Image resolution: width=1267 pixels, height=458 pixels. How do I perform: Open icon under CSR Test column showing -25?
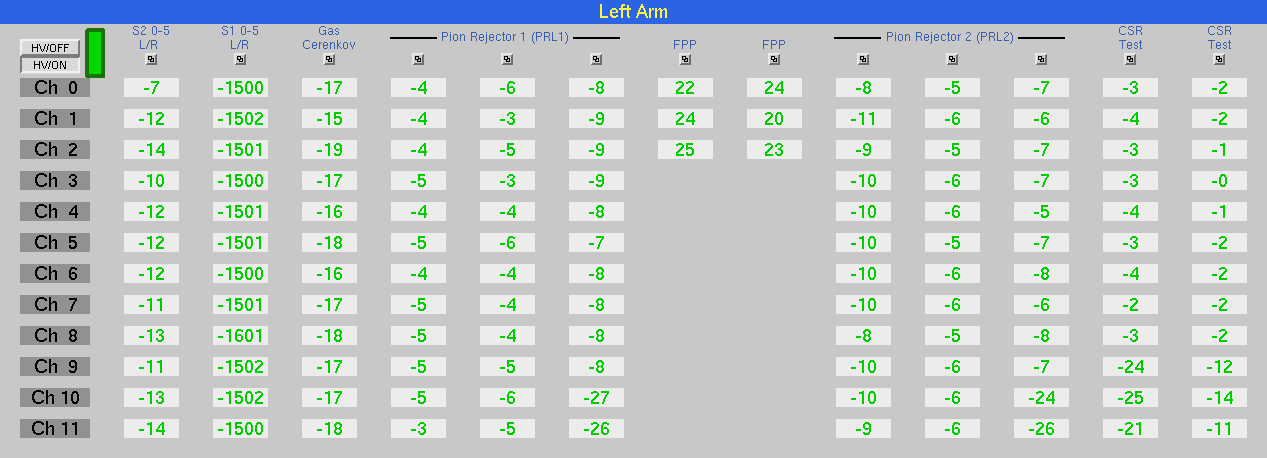[x=1130, y=59]
